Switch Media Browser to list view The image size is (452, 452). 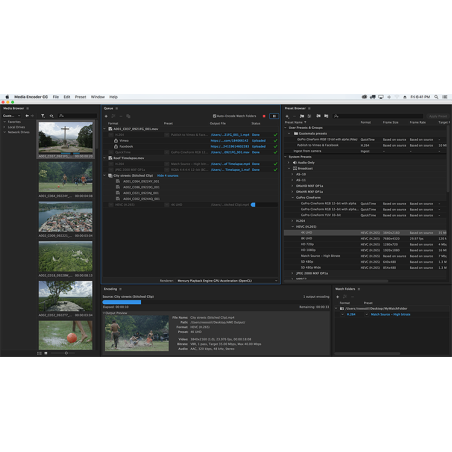pos(39,353)
